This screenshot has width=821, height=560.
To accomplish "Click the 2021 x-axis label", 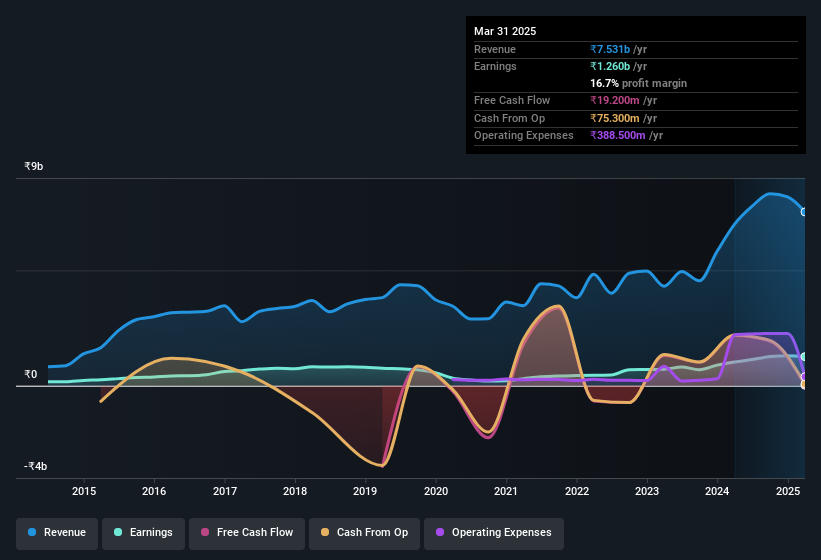I will point(506,491).
